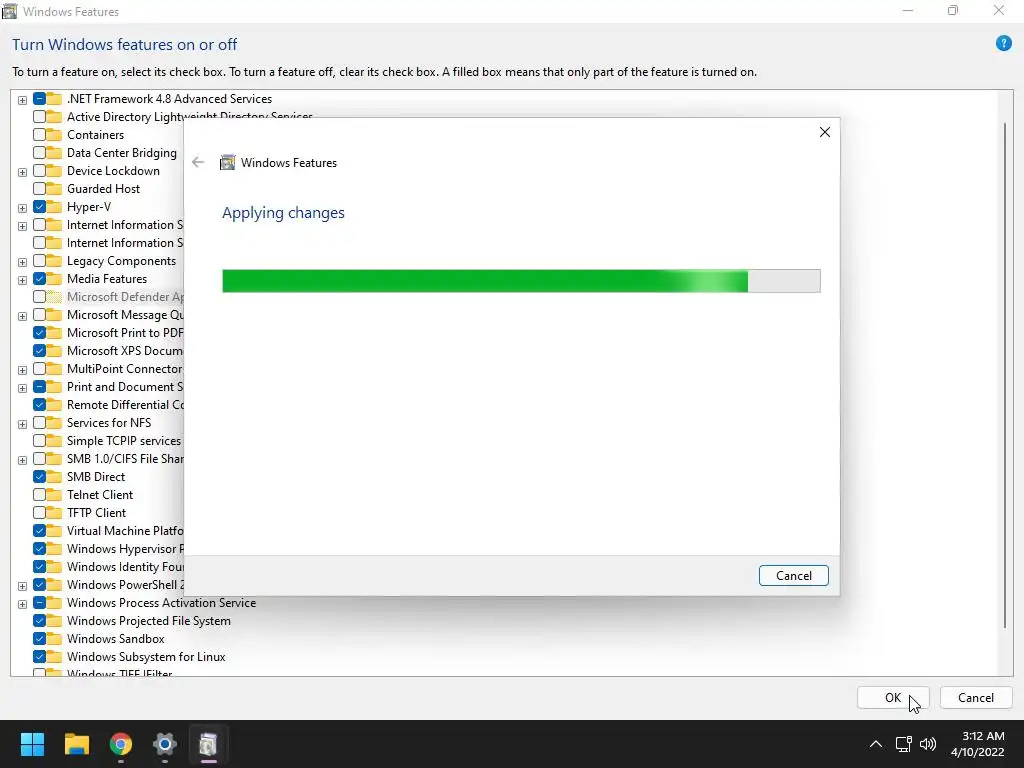Uncheck SMB Direct checkbox
This screenshot has width=1024, height=768.
(x=39, y=477)
